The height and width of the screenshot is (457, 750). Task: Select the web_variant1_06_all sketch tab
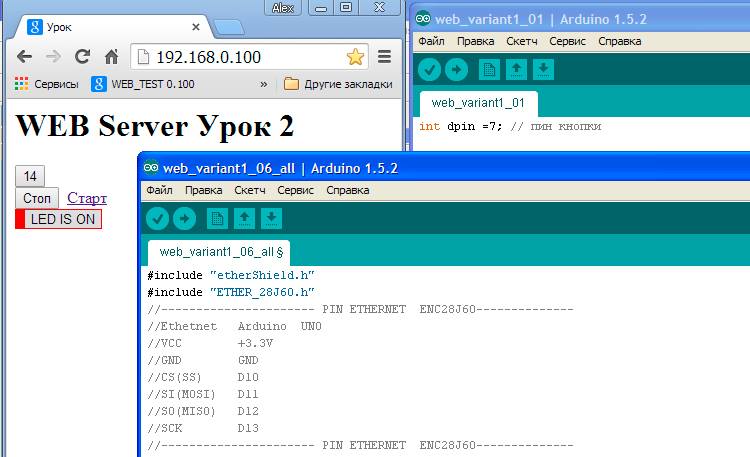(219, 252)
